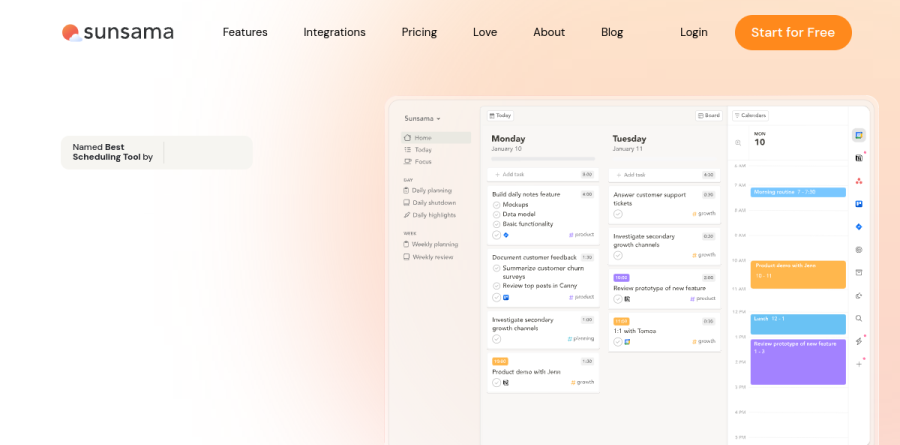Click the product tag on Build daily notes
900x445 pixels.
click(581, 235)
